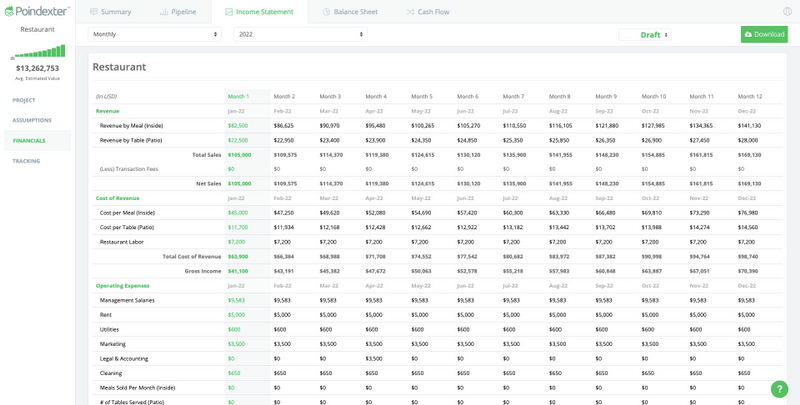Open the Monthly period dropdown
The height and width of the screenshot is (405, 800).
(155, 34)
